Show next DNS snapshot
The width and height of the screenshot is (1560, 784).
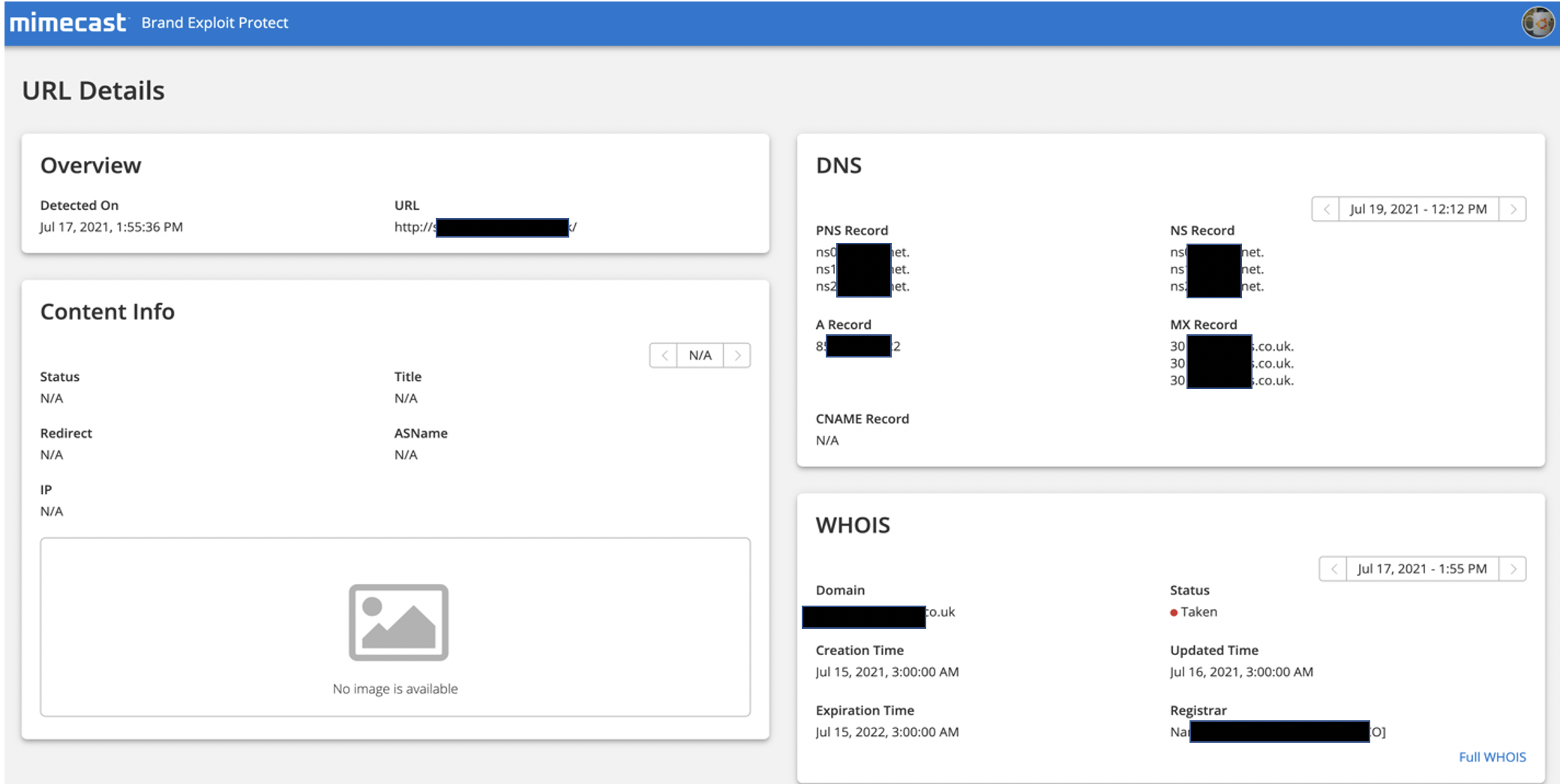click(1513, 209)
